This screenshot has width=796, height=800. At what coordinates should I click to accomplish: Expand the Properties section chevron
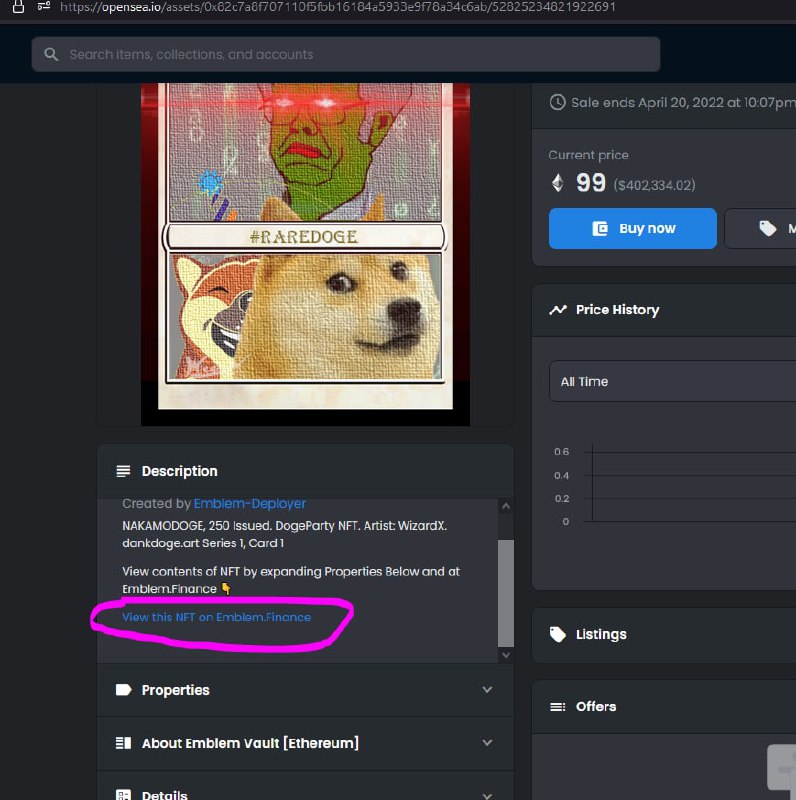[487, 689]
